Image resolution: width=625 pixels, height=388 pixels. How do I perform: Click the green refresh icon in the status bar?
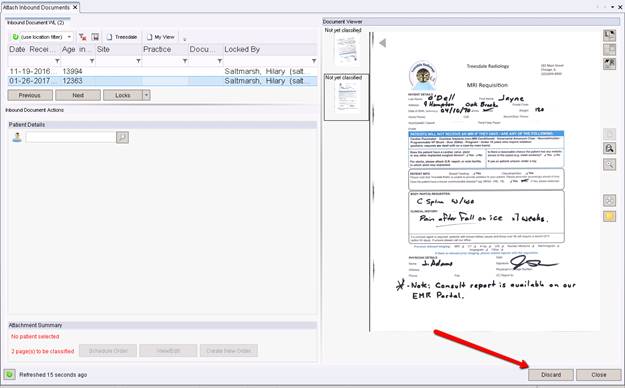(x=9, y=374)
